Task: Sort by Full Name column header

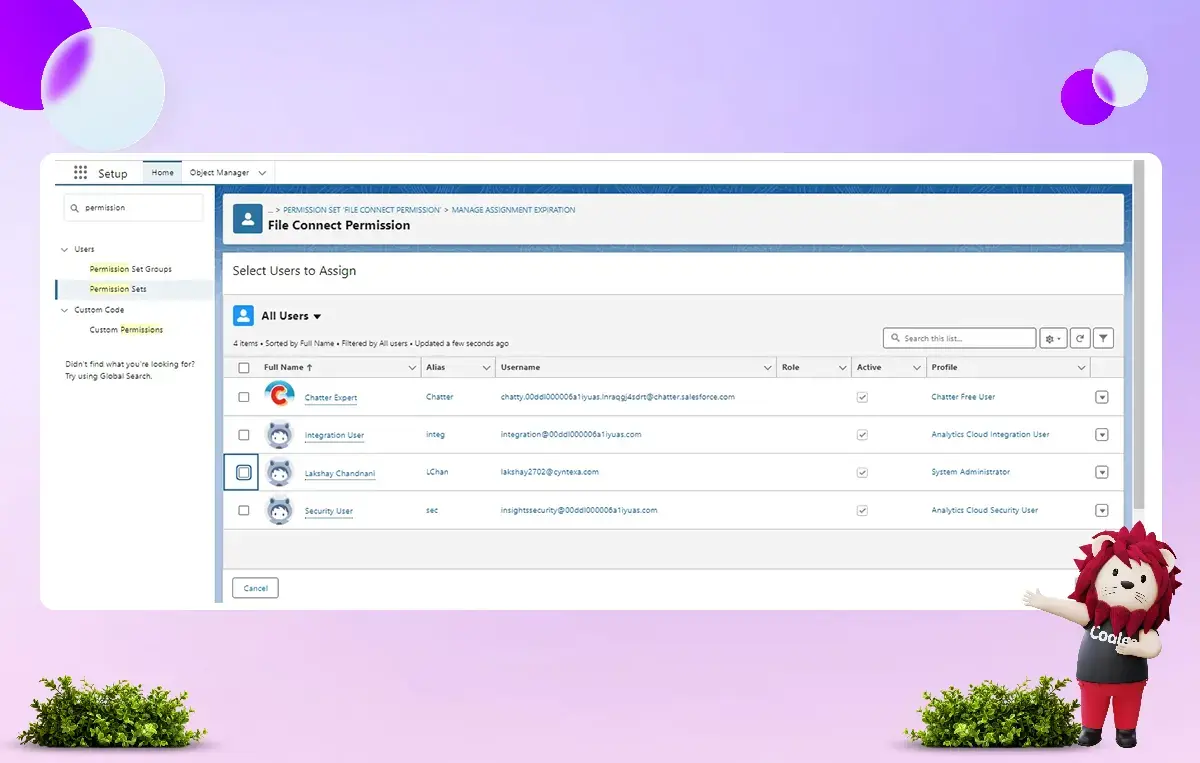Action: click(288, 368)
